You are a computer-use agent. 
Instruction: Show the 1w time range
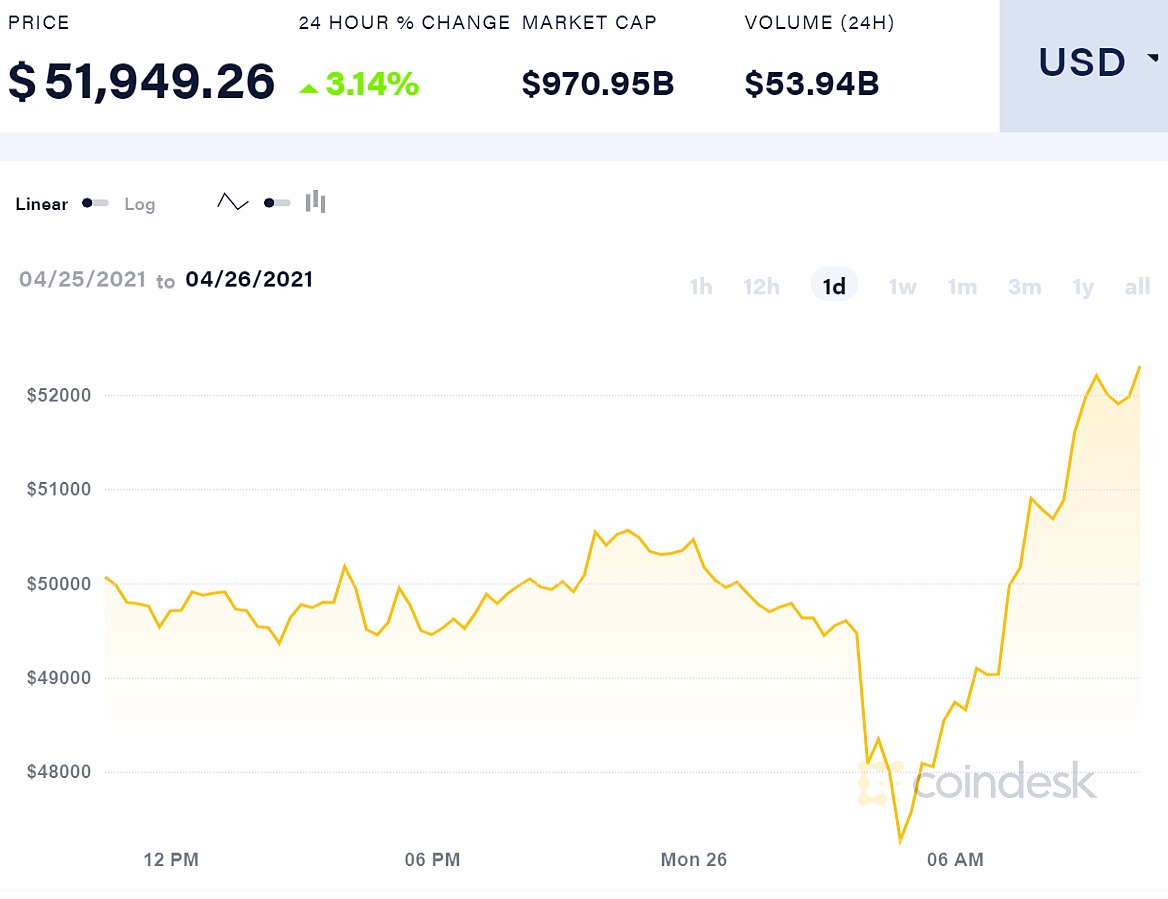(902, 287)
